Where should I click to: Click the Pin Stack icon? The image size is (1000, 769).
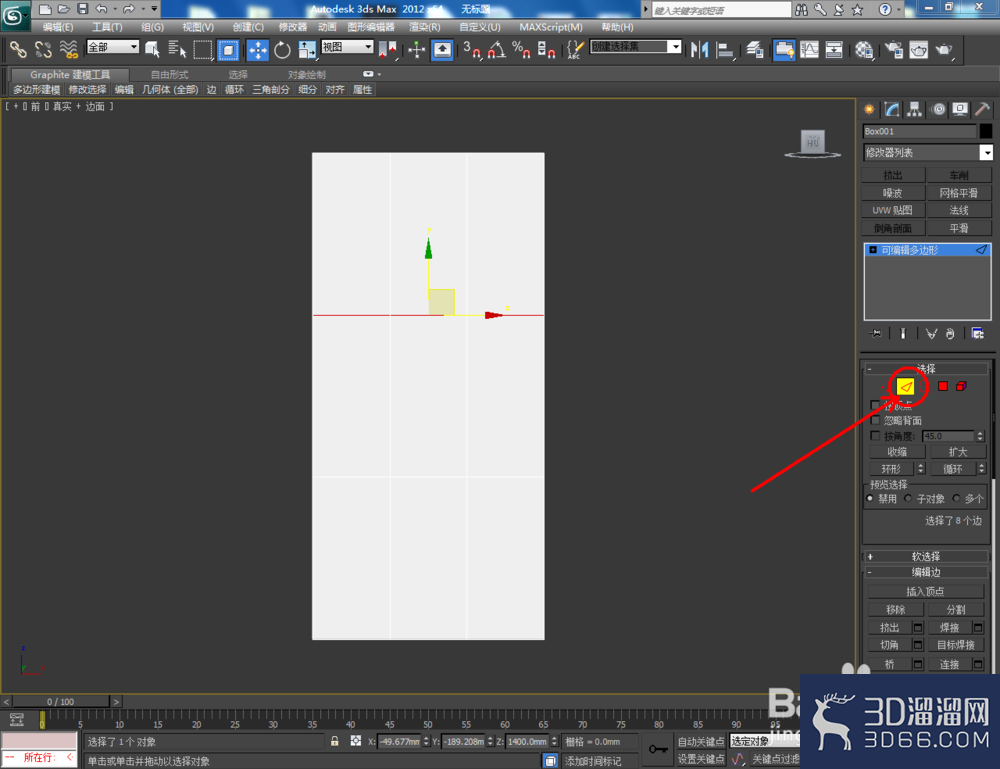(x=875, y=333)
